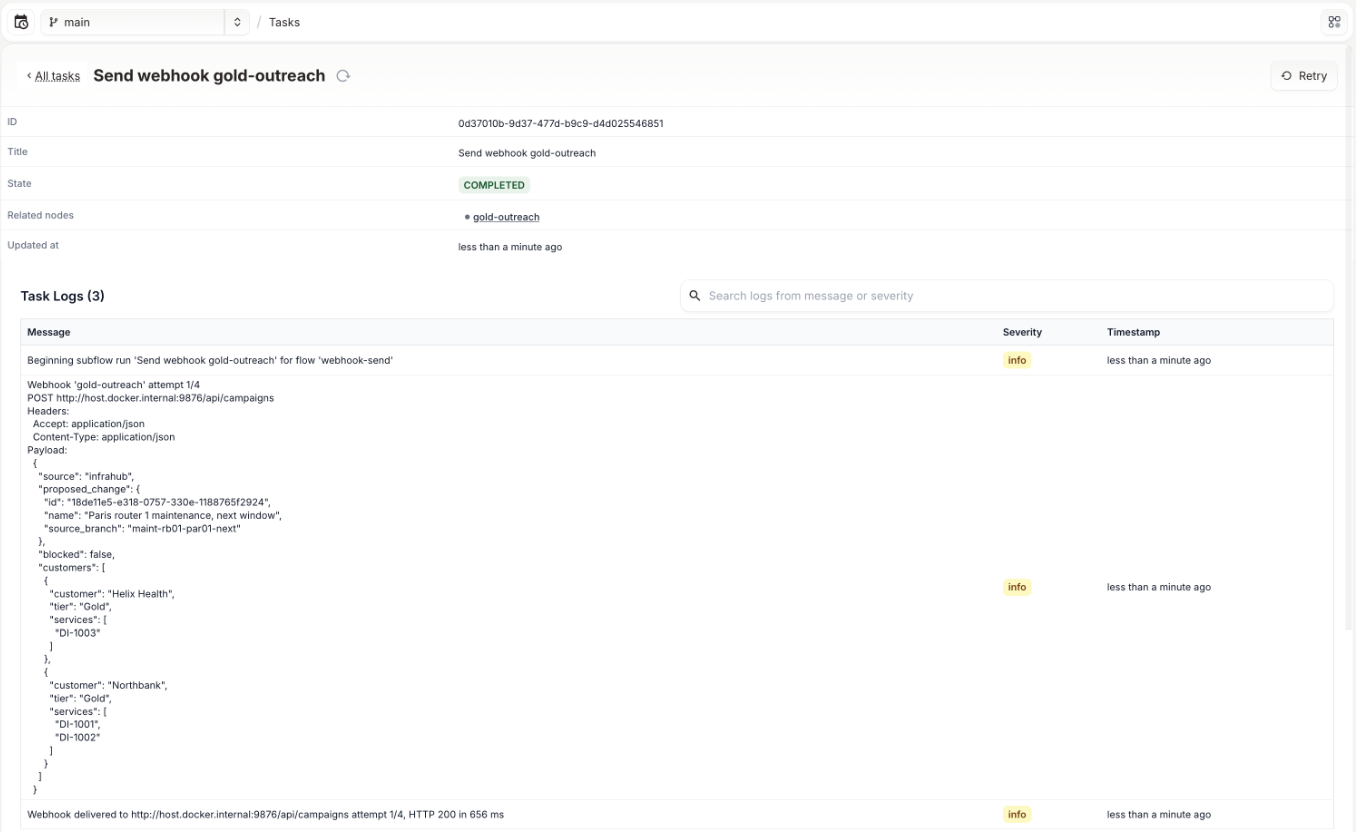
Task: Click the task ID value 0d37010b-9d37-477d-b9c9-d4d025546851
Action: tap(561, 124)
